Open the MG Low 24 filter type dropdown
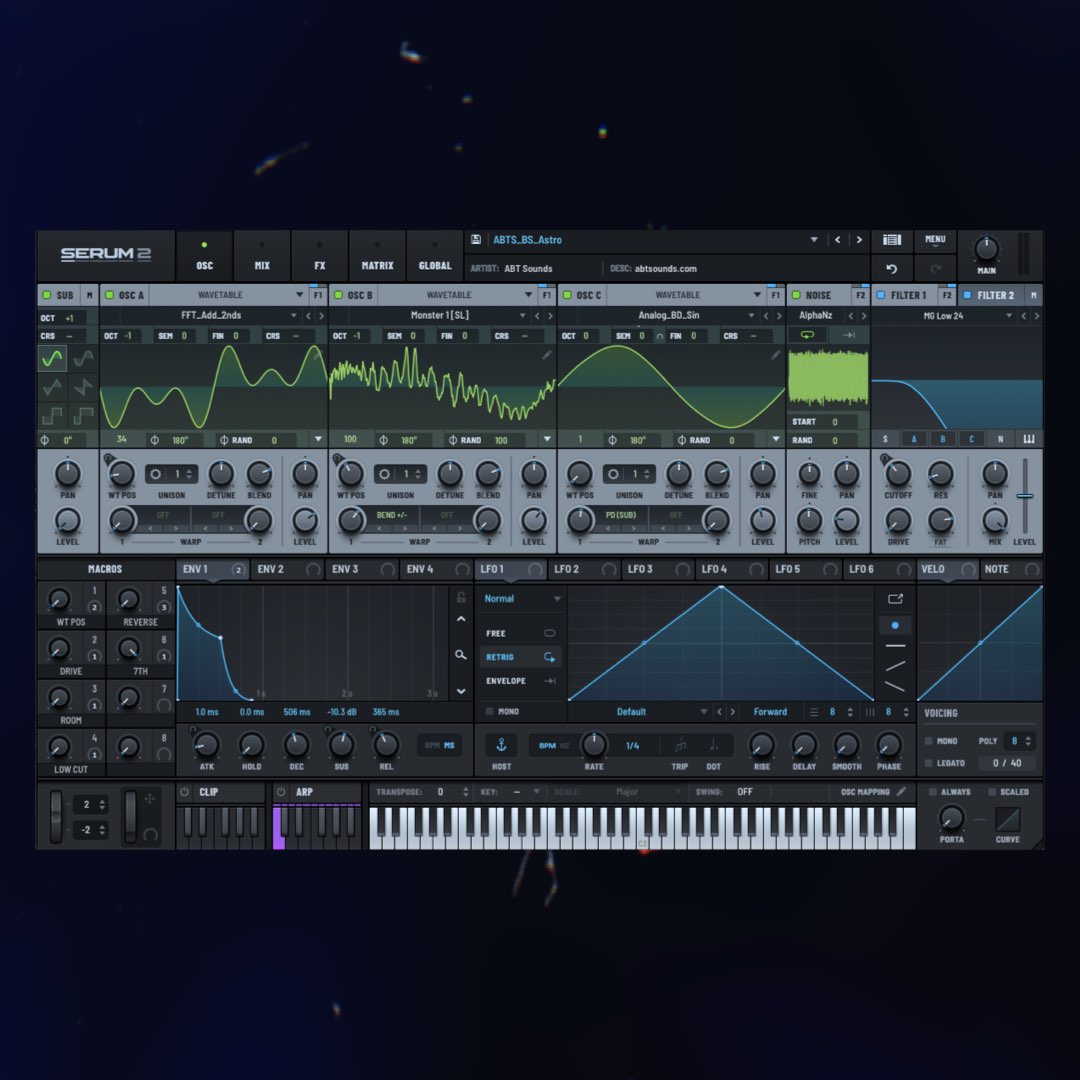 (1009, 316)
